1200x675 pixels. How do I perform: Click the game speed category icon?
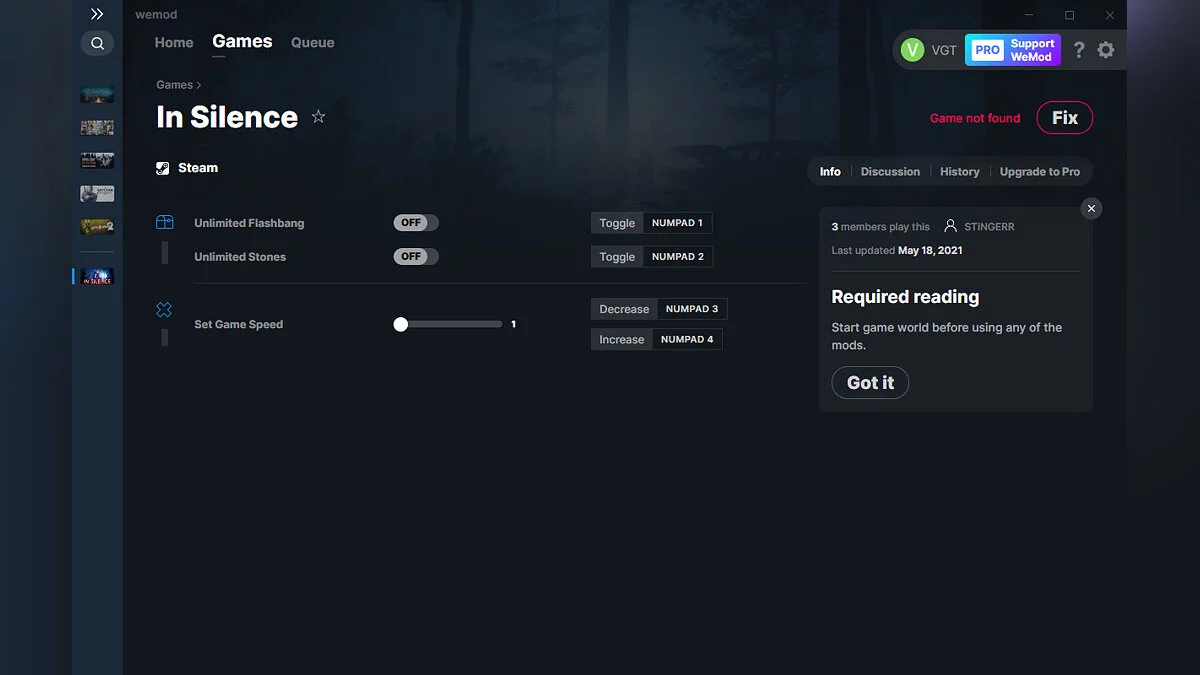pyautogui.click(x=166, y=309)
